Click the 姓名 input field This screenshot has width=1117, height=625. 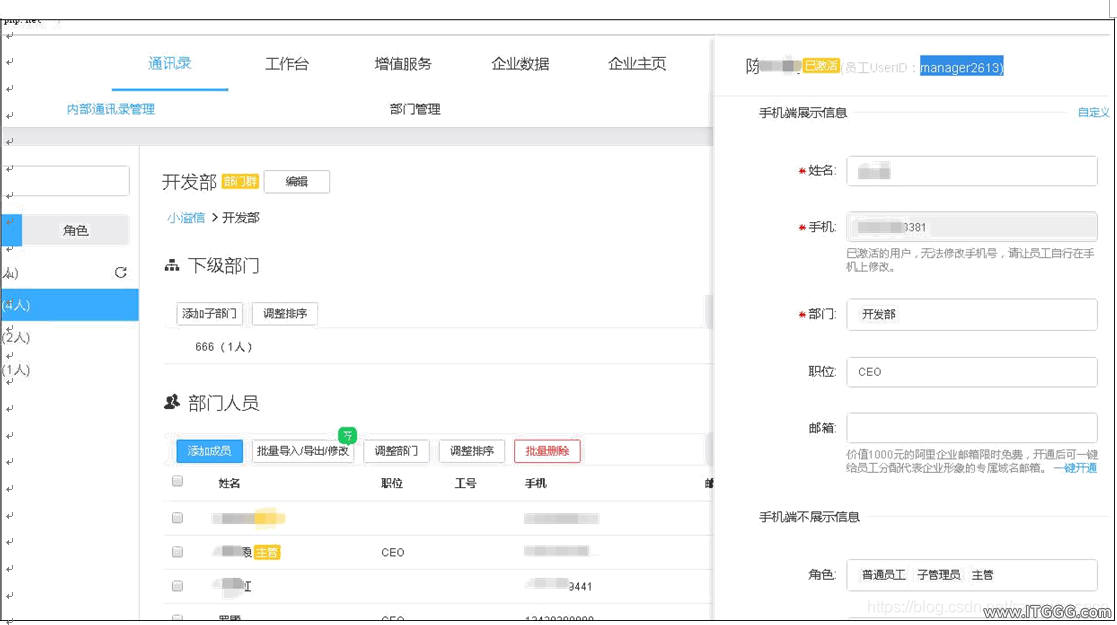pyautogui.click(x=972, y=171)
